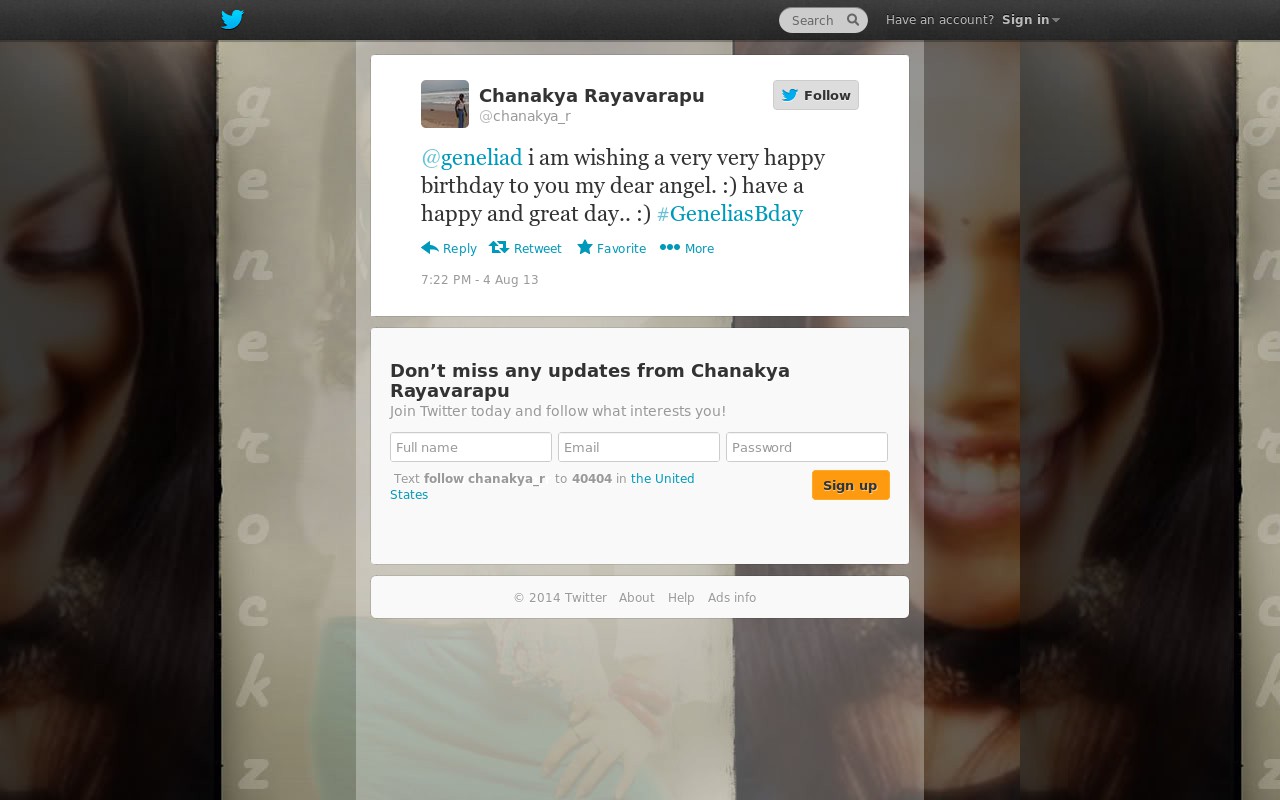Open the #GeneliasBday hashtag
Screen dimensions: 1280x800
(730, 214)
